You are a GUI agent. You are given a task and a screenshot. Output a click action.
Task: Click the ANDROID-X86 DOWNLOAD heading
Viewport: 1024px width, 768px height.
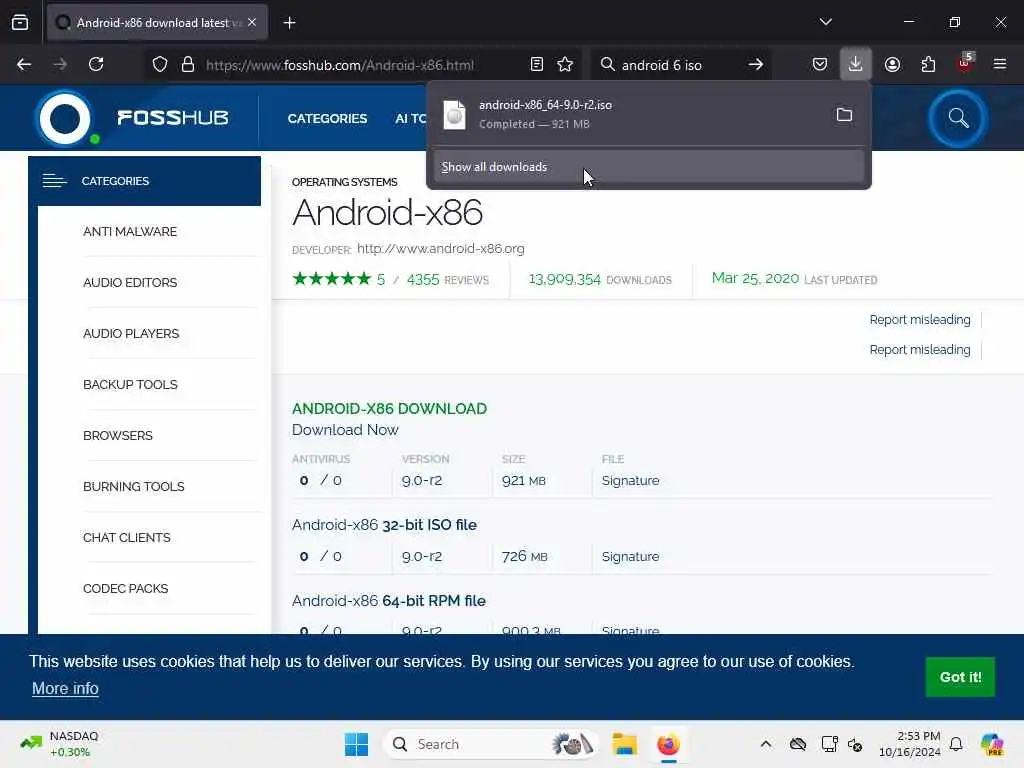(x=389, y=408)
